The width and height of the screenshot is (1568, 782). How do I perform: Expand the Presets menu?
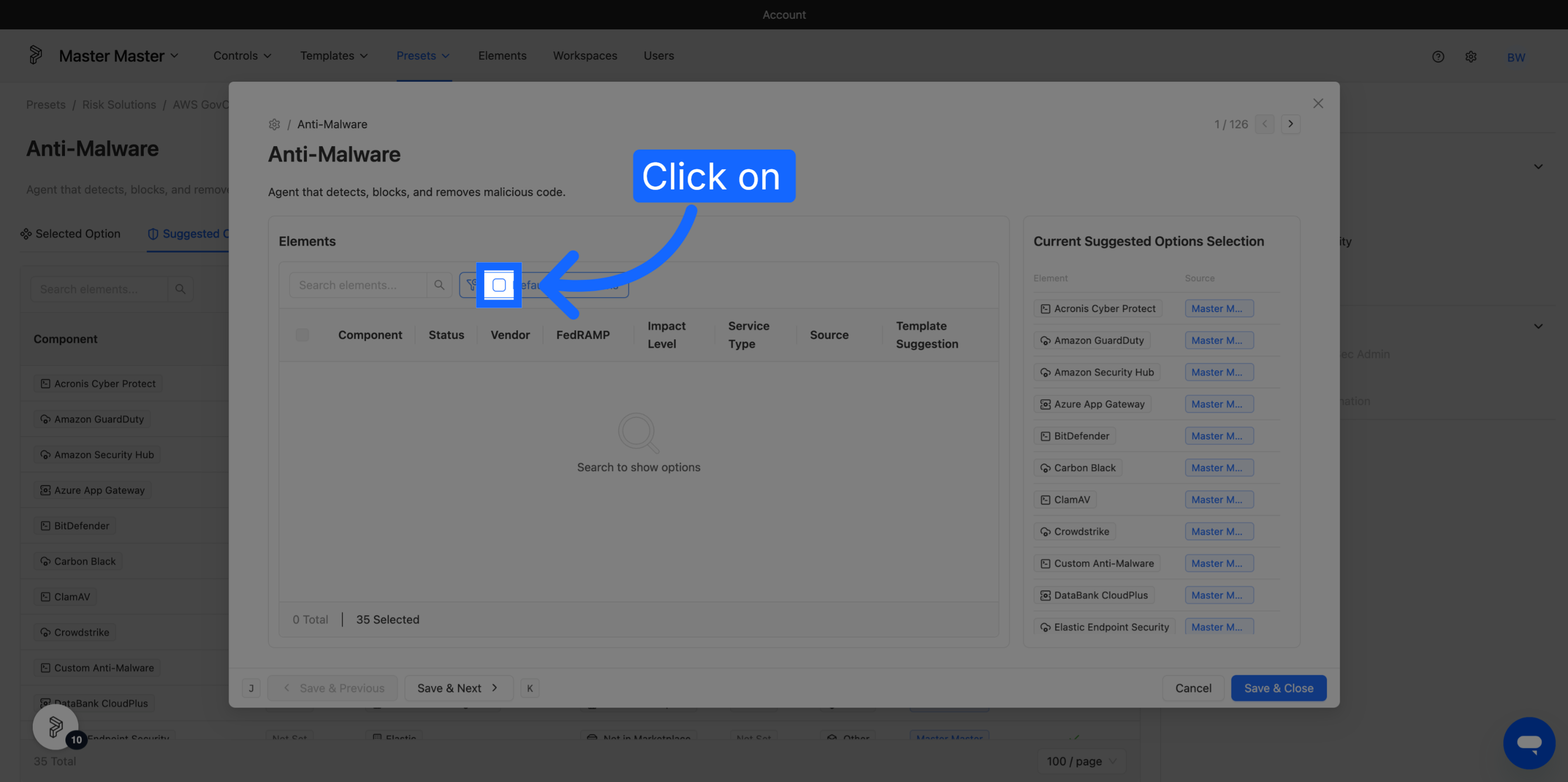click(x=423, y=55)
